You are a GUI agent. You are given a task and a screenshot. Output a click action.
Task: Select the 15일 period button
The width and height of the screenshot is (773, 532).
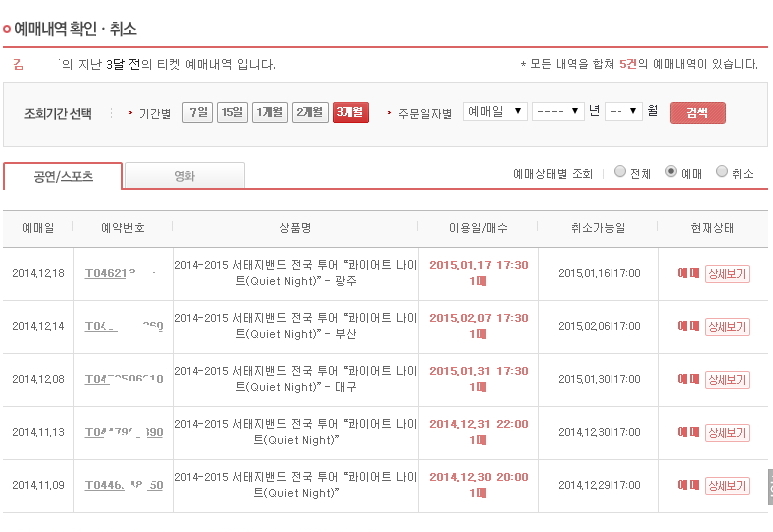(232, 112)
